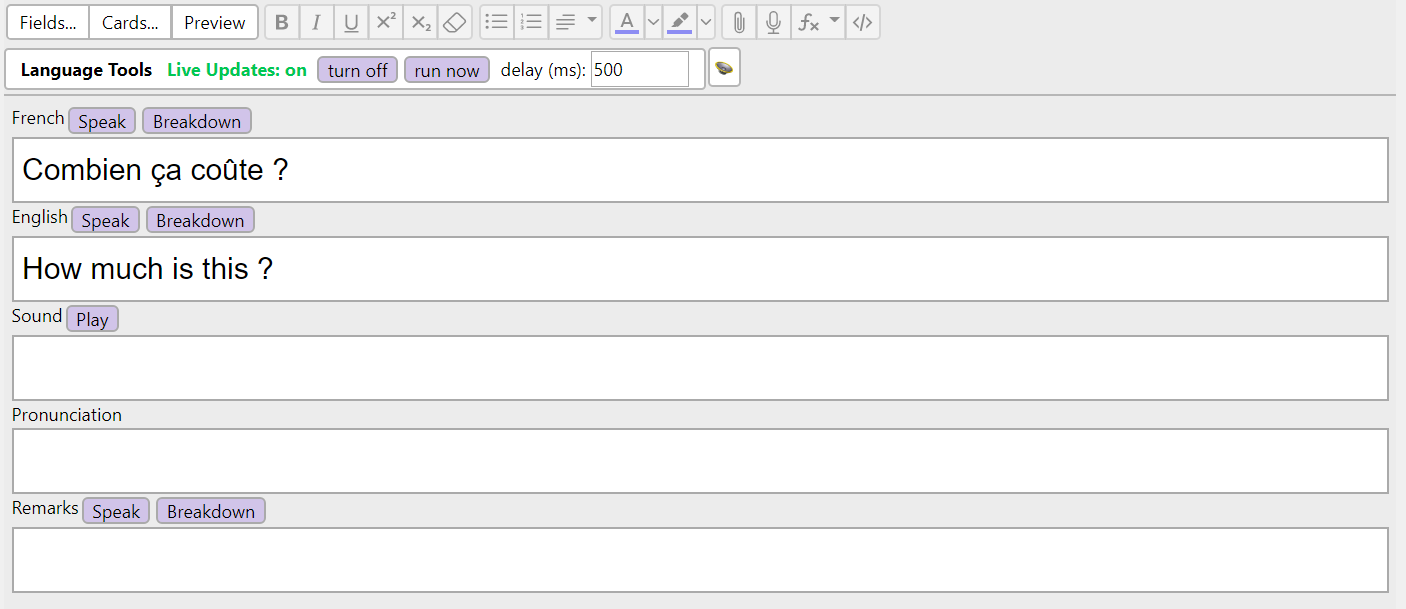Apply subscript formatting
The width and height of the screenshot is (1406, 609).
(420, 21)
